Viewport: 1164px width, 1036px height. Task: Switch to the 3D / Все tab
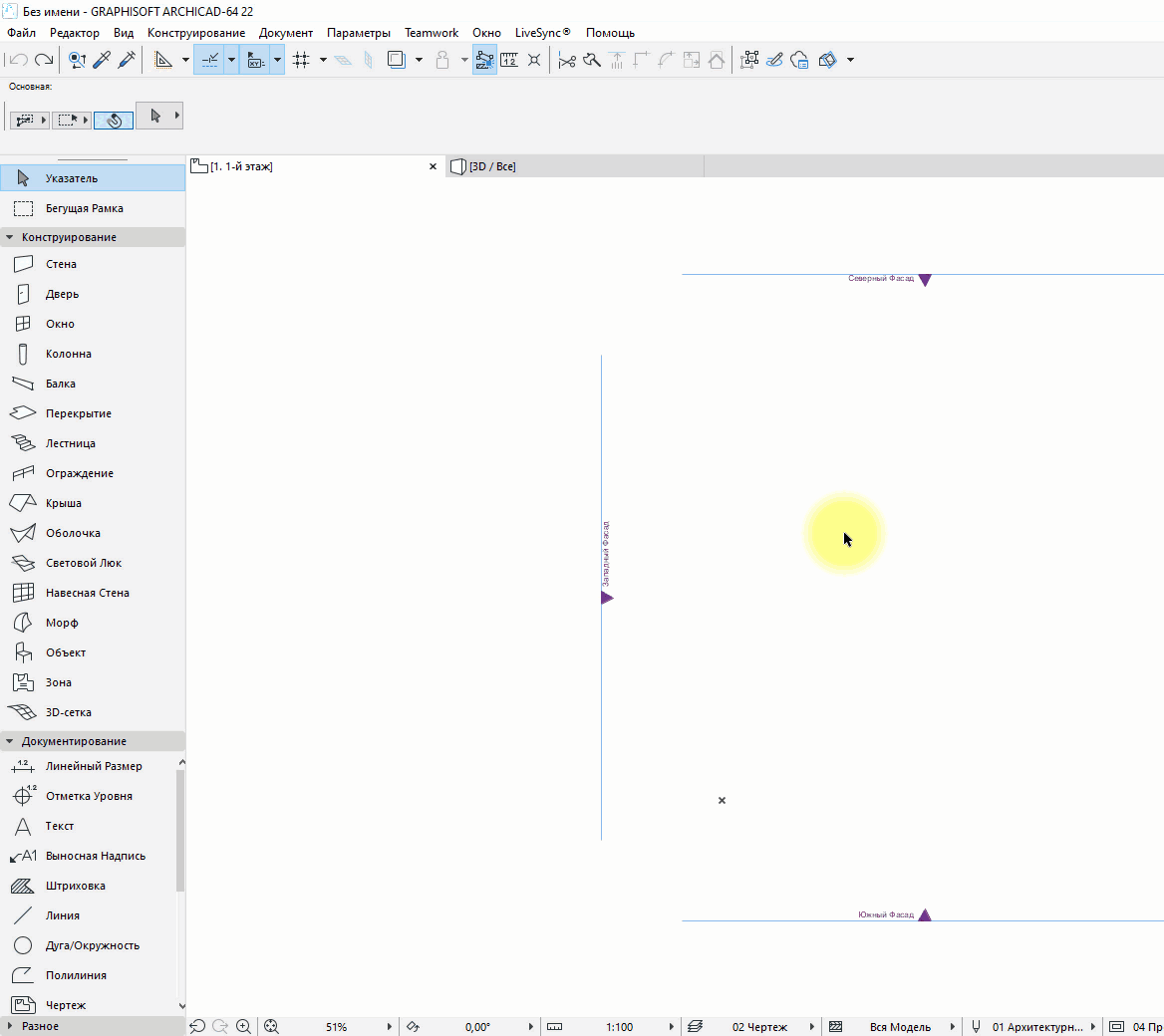tap(492, 166)
